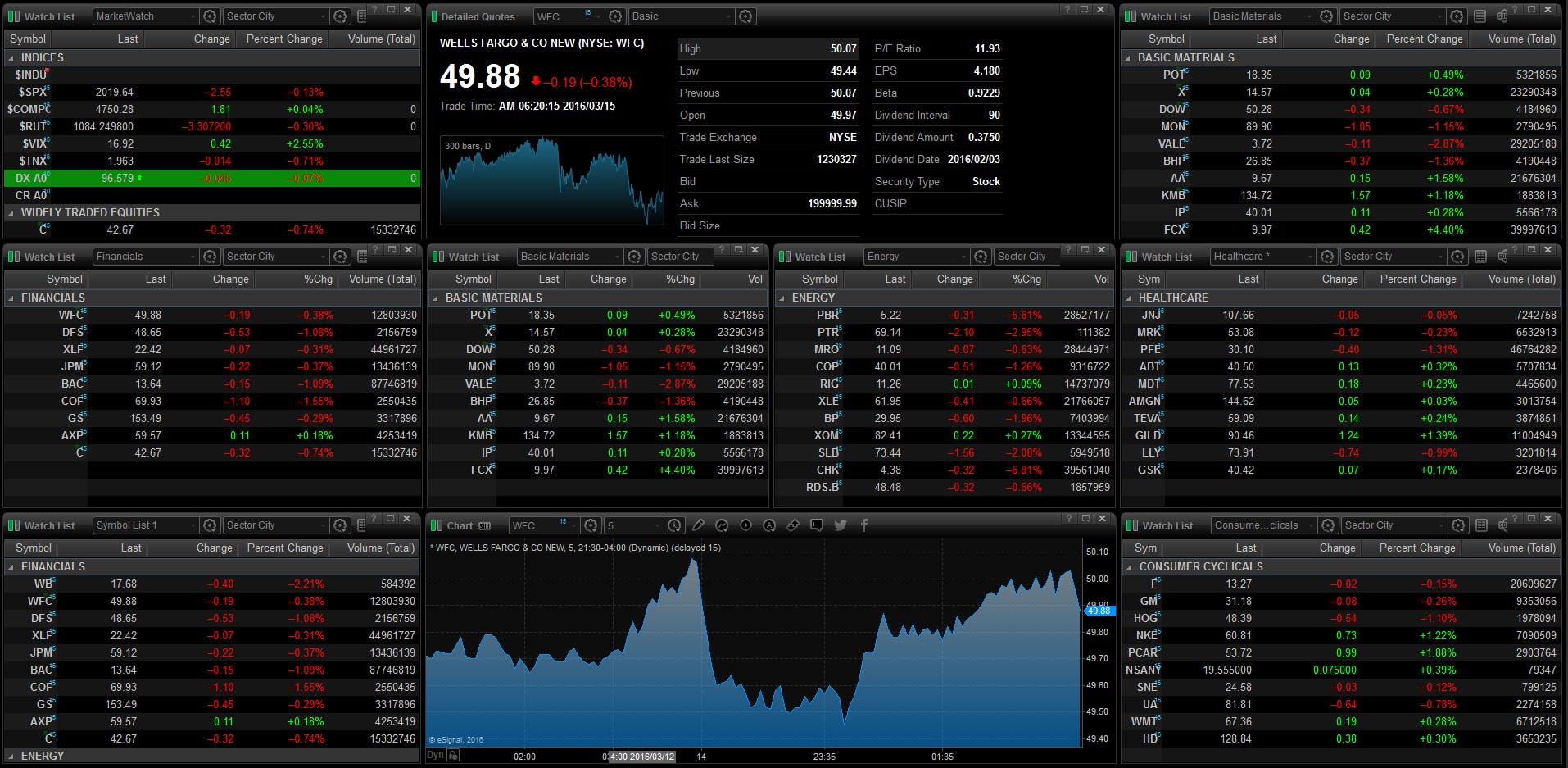
Task: Select the $VIX row in MarketWatch
Action: (212, 143)
